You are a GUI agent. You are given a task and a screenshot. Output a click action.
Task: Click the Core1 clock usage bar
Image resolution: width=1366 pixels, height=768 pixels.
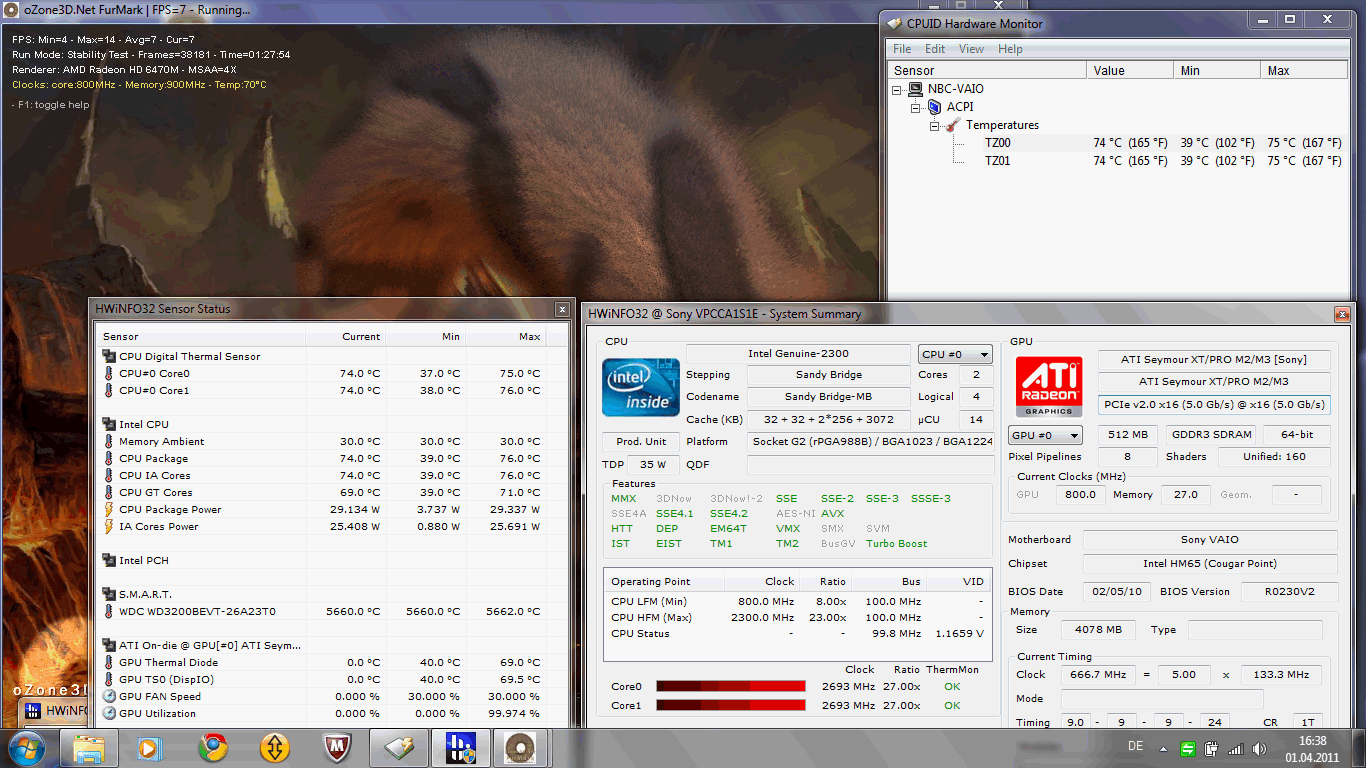731,705
